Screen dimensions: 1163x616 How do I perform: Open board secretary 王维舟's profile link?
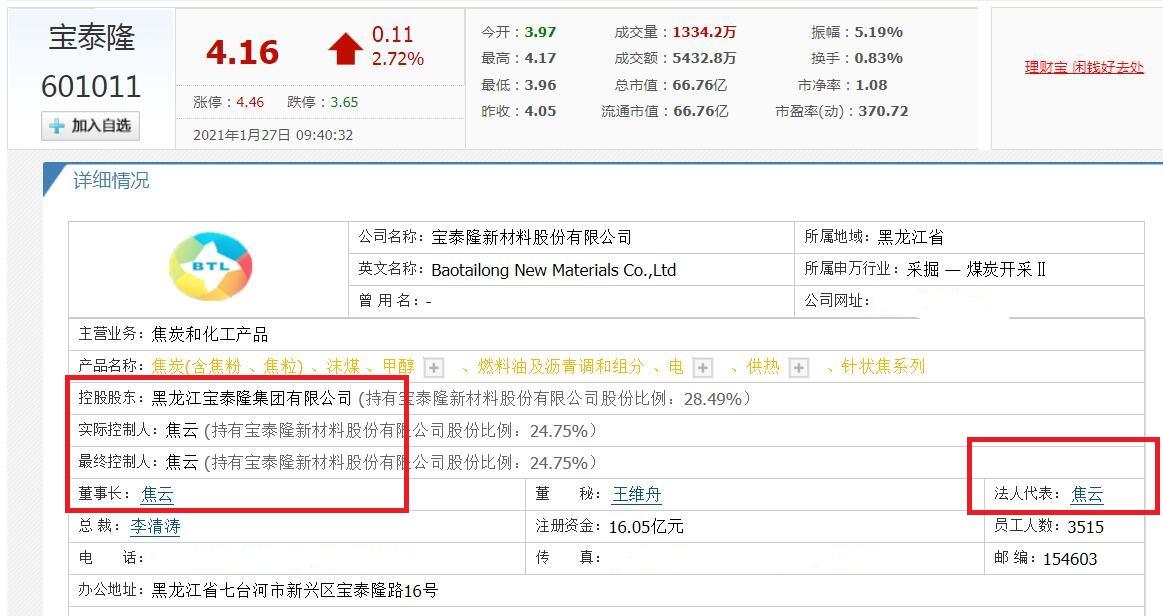click(x=636, y=494)
